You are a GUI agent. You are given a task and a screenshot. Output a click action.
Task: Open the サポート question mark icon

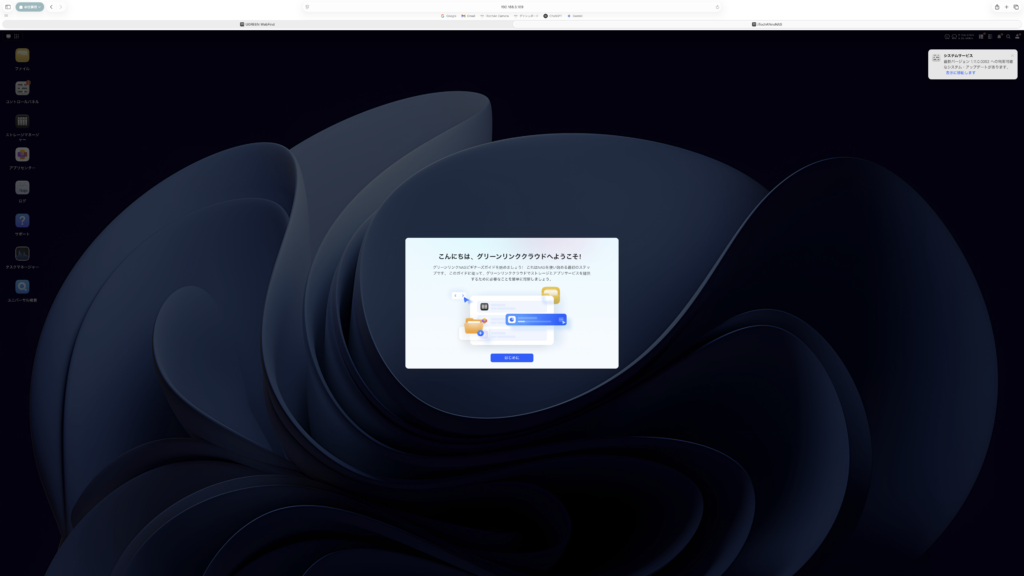click(x=22, y=220)
